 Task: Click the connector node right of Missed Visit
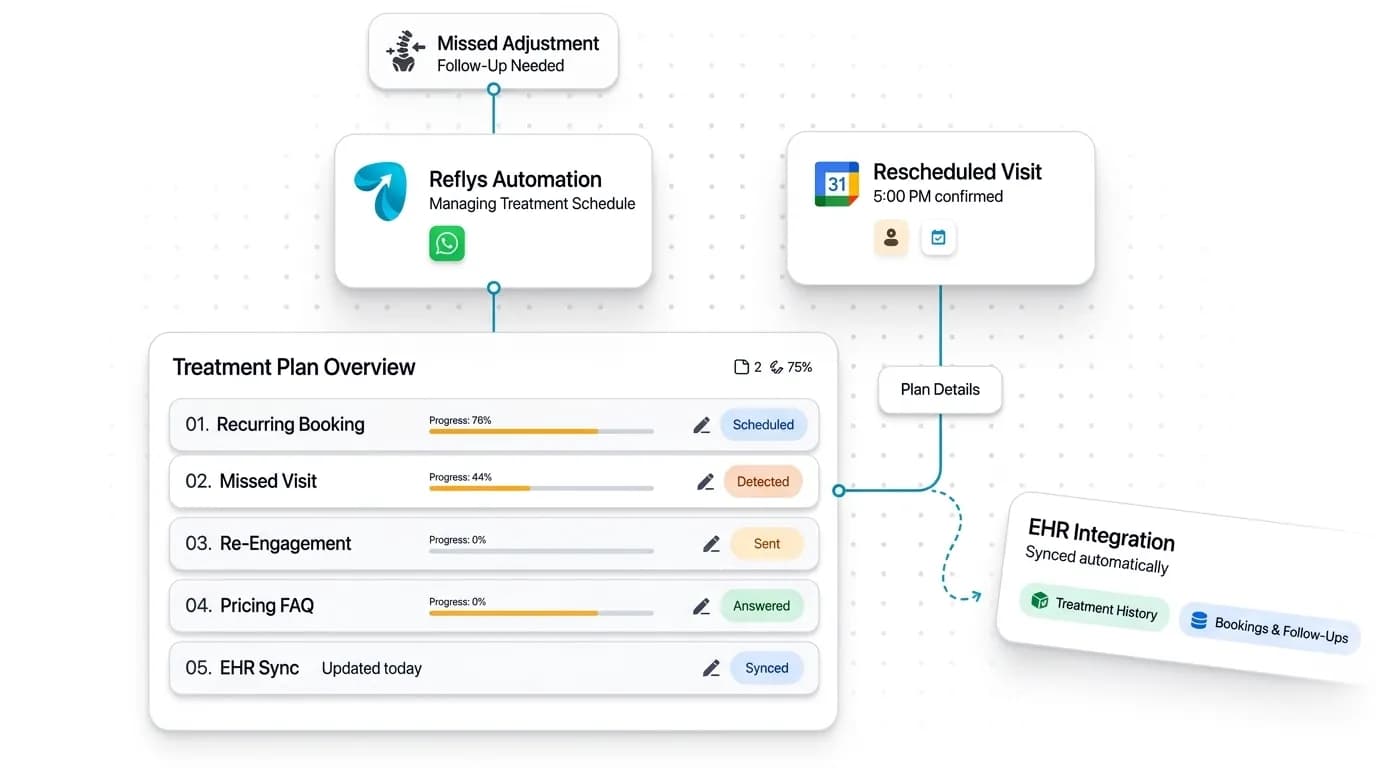click(839, 490)
